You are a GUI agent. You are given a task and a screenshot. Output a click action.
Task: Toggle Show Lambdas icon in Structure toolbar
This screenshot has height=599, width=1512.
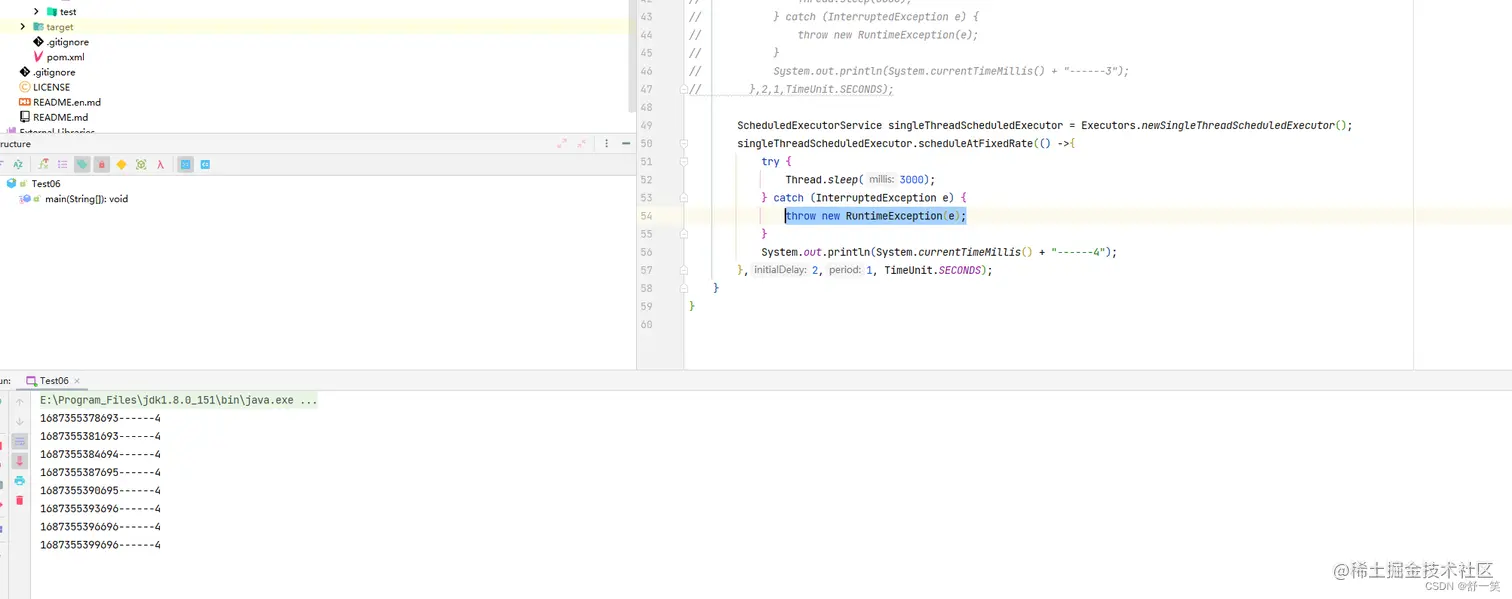click(160, 164)
